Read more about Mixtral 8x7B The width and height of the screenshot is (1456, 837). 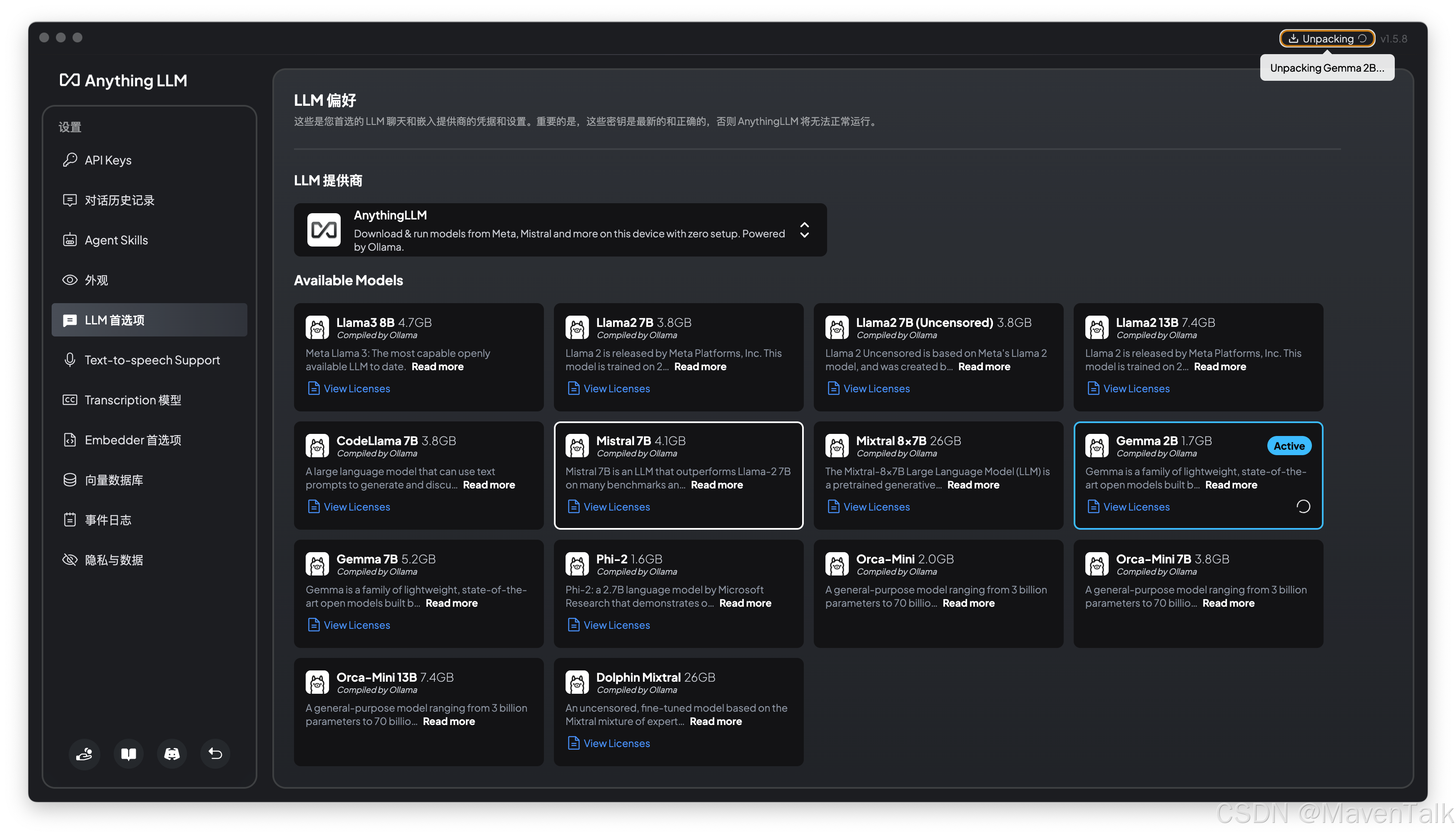[973, 485]
